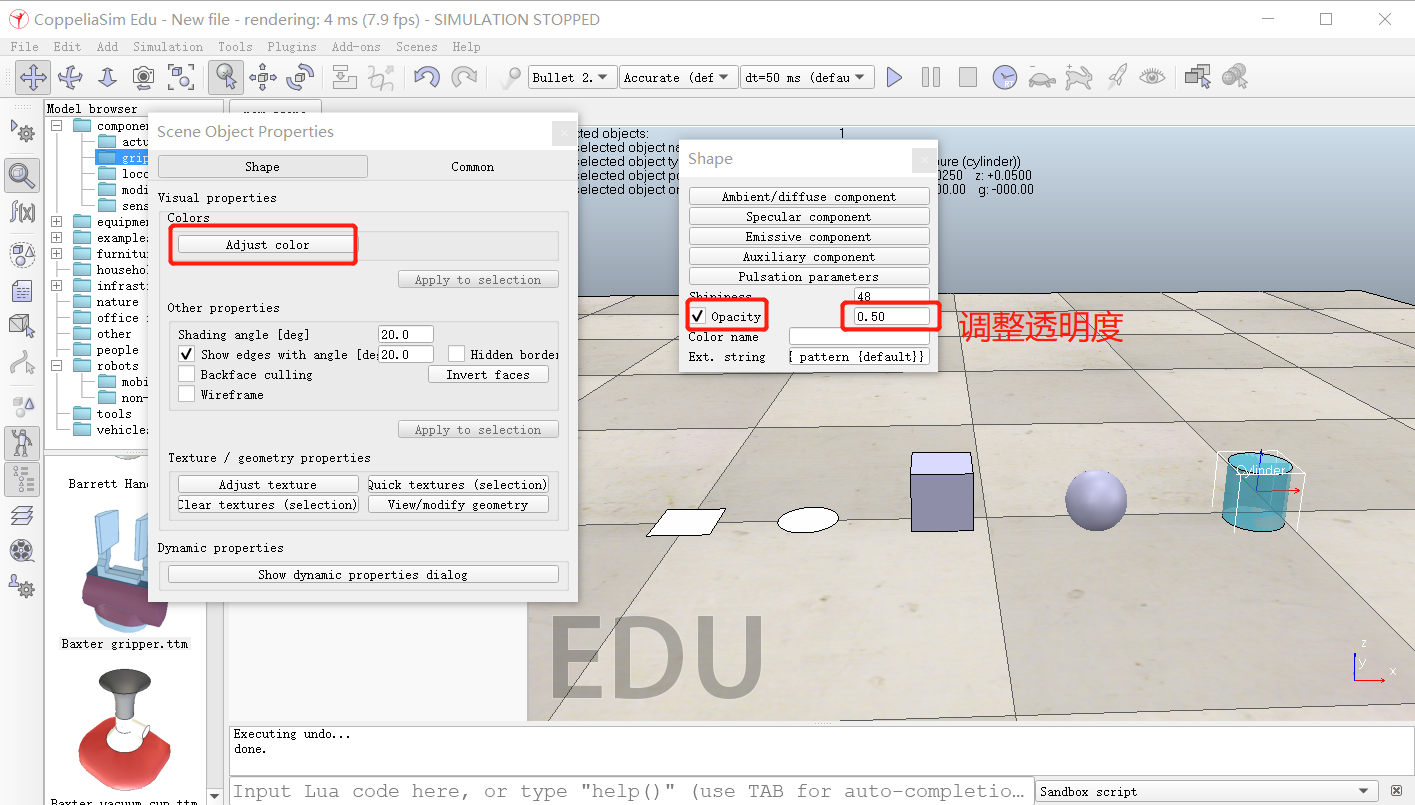Open the Layers dialog from the sidebar

pos(22,514)
